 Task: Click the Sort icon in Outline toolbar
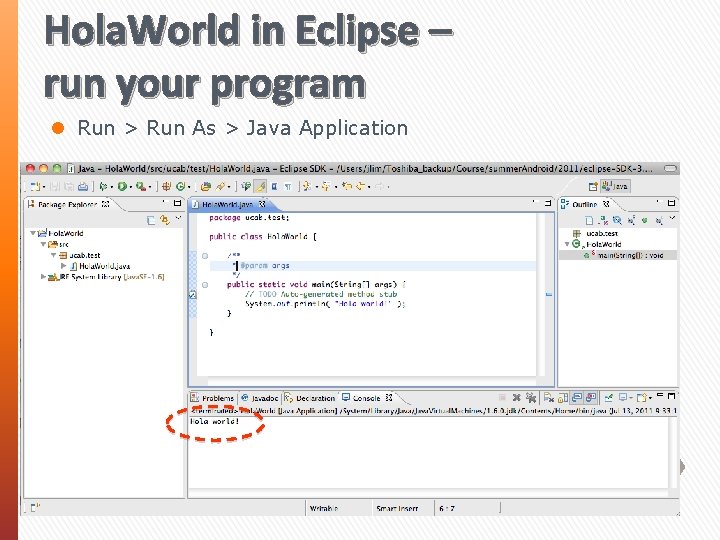coord(603,221)
